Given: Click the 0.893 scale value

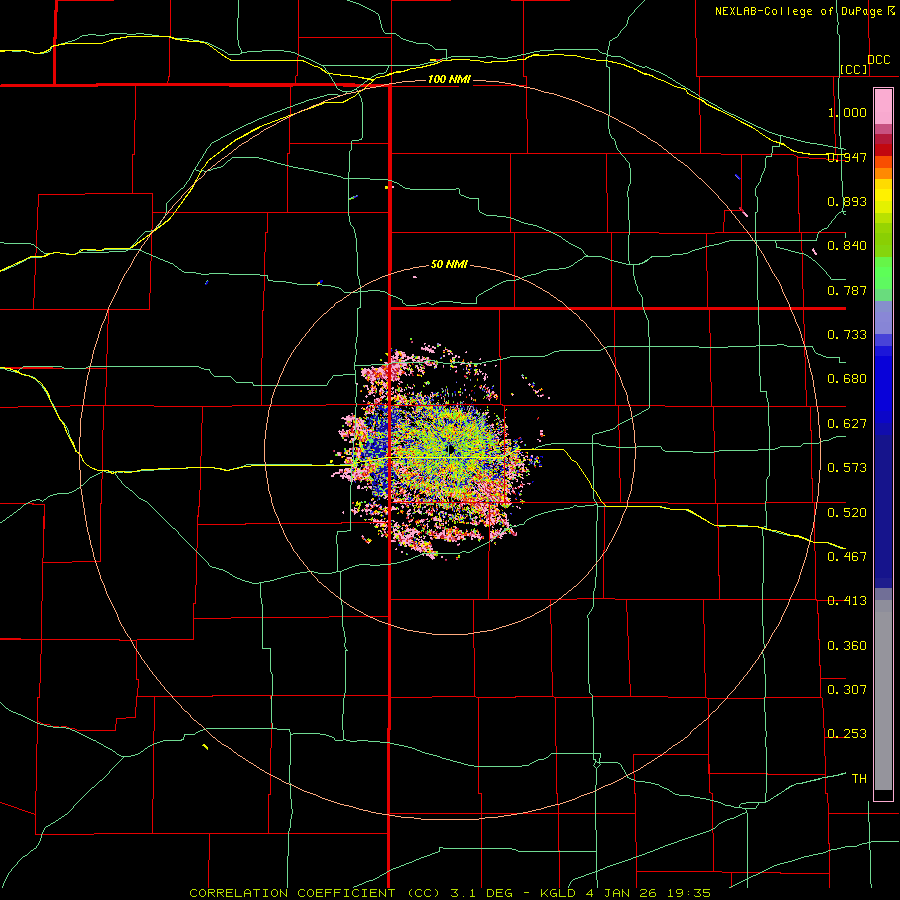Looking at the screenshot, I should pos(847,201).
